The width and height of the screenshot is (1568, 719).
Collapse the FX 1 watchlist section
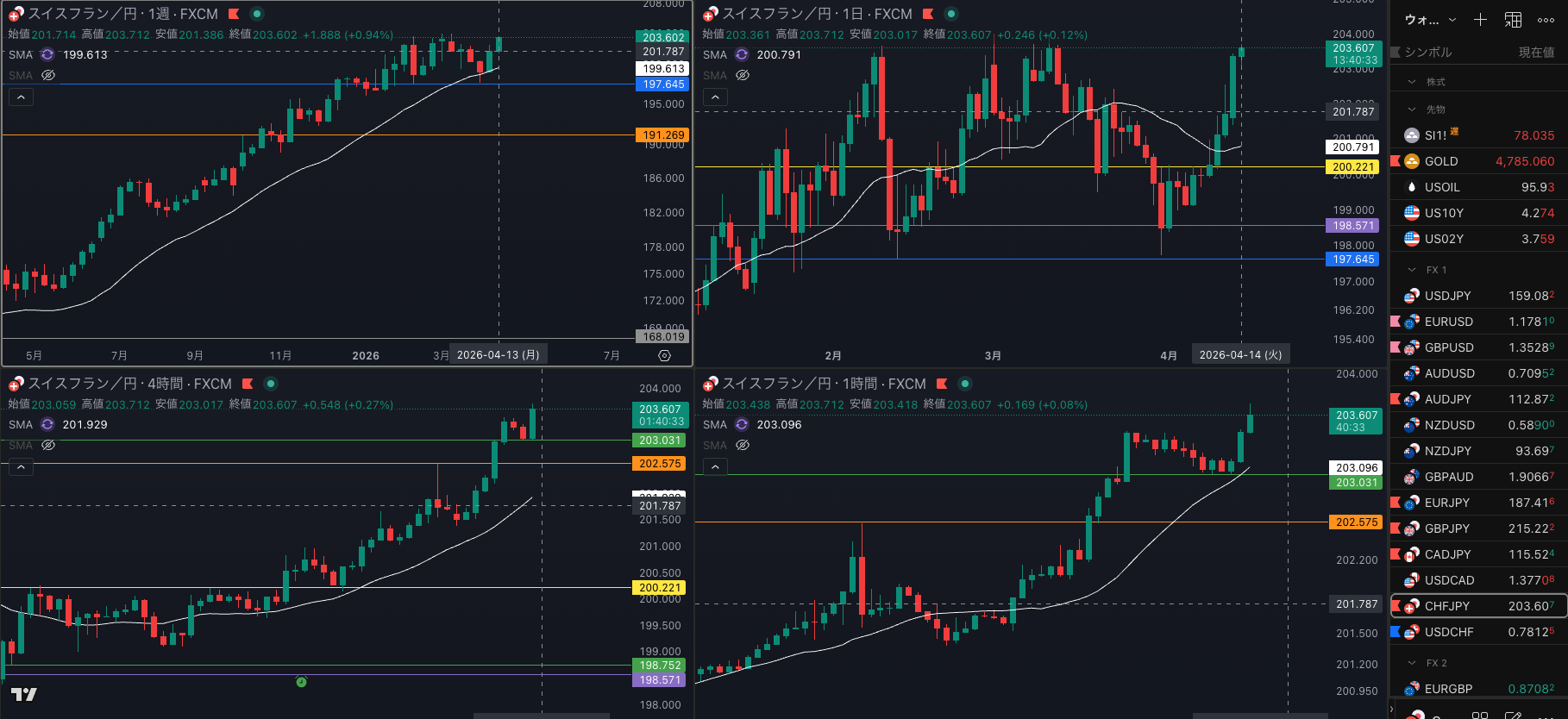click(1412, 270)
